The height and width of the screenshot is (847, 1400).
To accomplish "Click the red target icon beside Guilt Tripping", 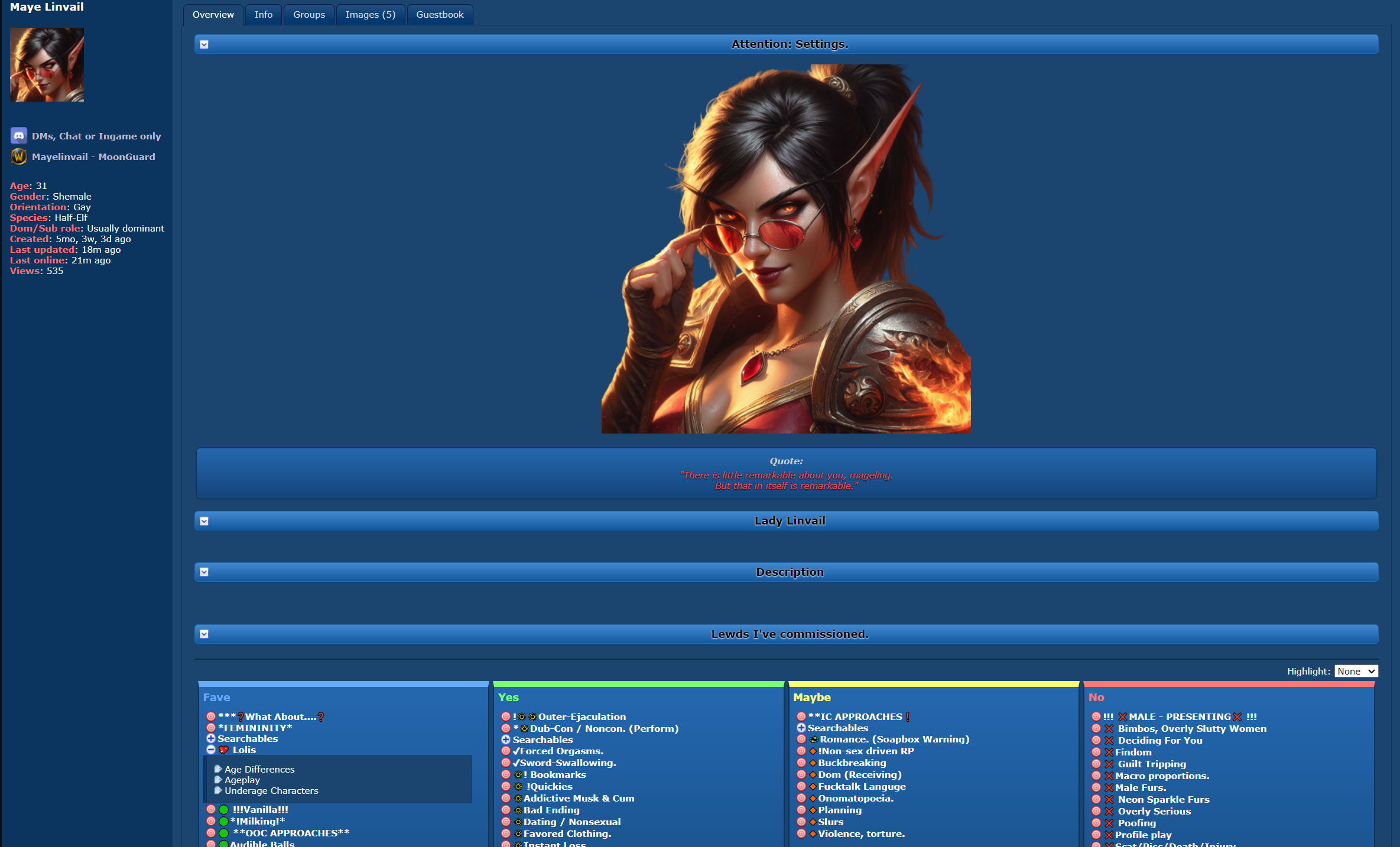I will click(1096, 764).
